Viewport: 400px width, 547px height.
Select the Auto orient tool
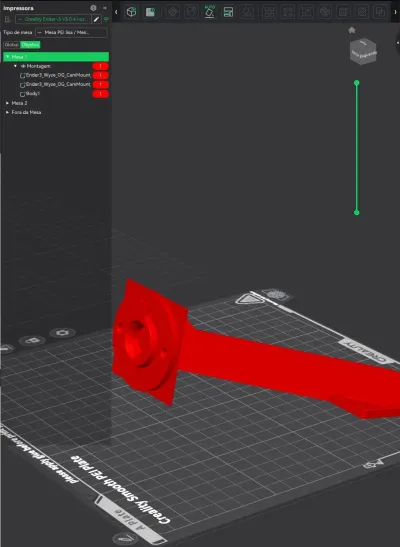click(x=210, y=12)
